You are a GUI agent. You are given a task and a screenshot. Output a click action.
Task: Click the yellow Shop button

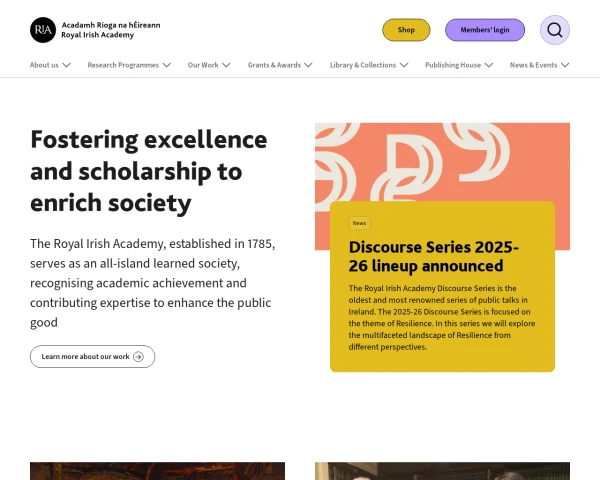coord(406,30)
